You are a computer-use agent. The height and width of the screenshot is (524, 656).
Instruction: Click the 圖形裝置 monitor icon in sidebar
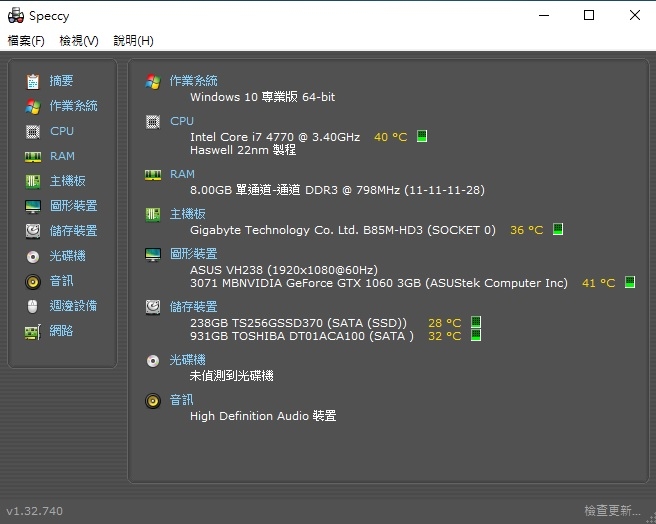(x=33, y=206)
